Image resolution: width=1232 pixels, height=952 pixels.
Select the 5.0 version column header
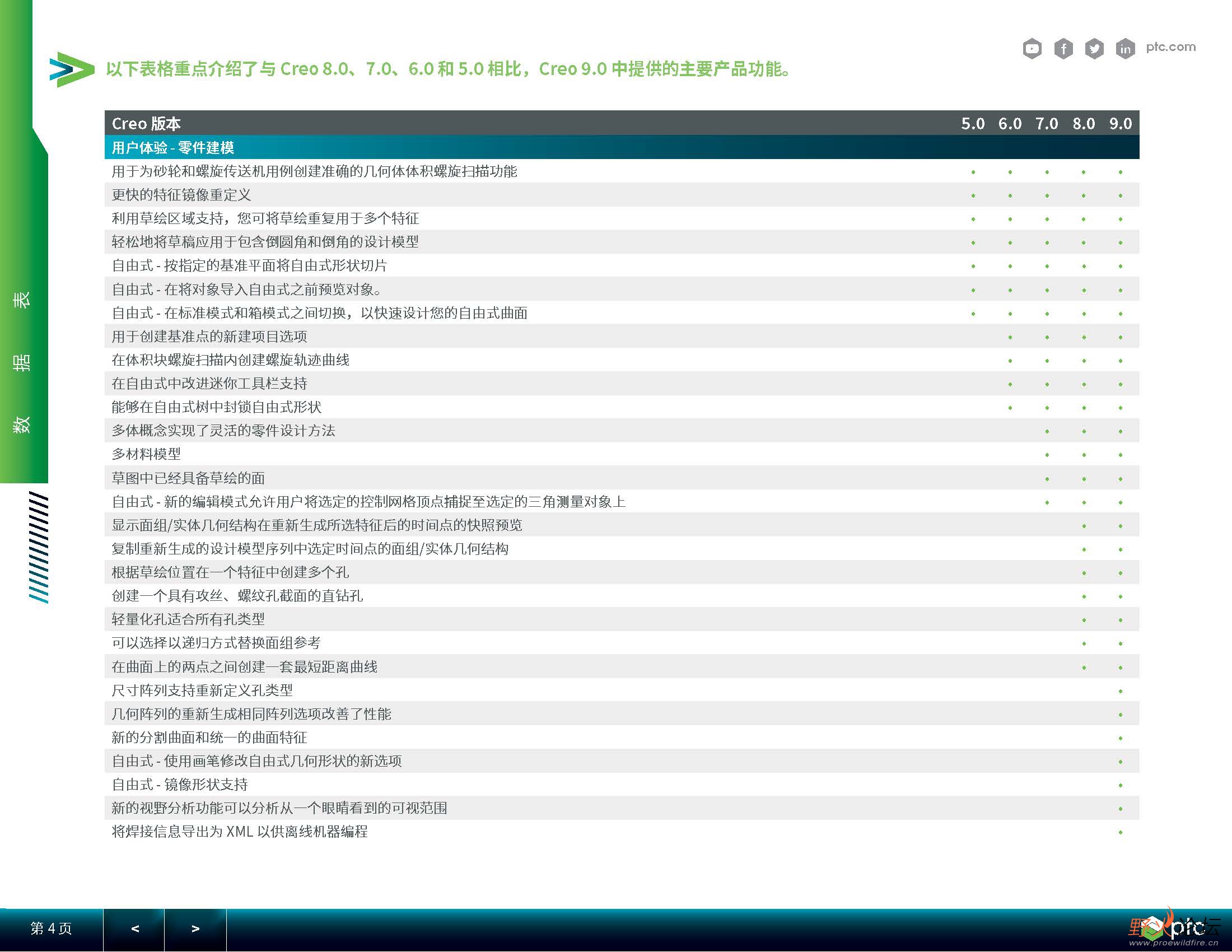point(973,124)
